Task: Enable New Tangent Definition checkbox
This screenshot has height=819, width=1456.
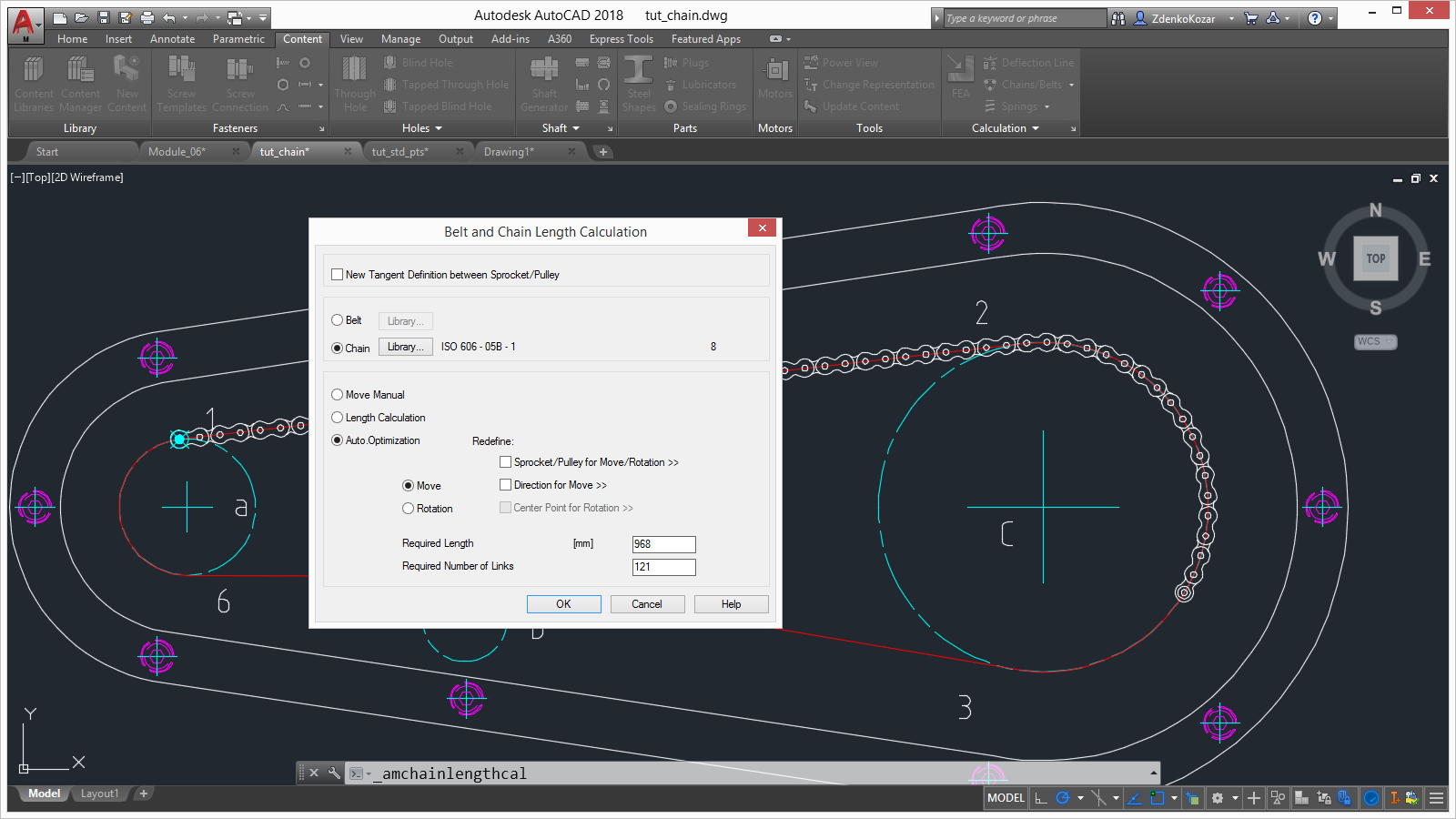Action: pos(338,275)
